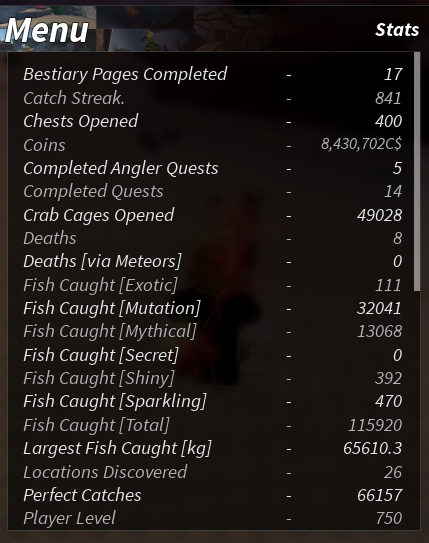The image size is (429, 543).
Task: Select the Bestiary Pages Completed row
Action: pyautogui.click(x=213, y=74)
